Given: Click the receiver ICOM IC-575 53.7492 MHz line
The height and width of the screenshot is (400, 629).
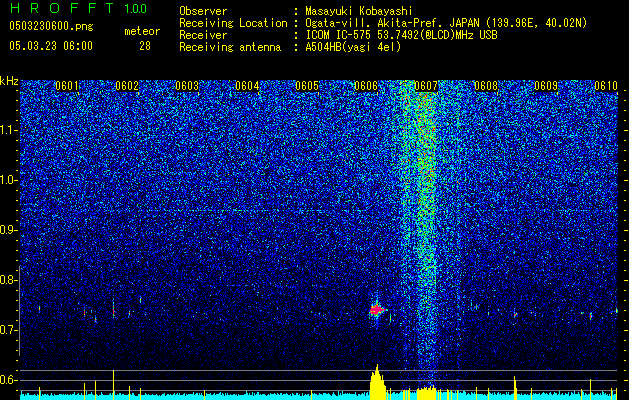Looking at the screenshot, I should tap(401, 35).
